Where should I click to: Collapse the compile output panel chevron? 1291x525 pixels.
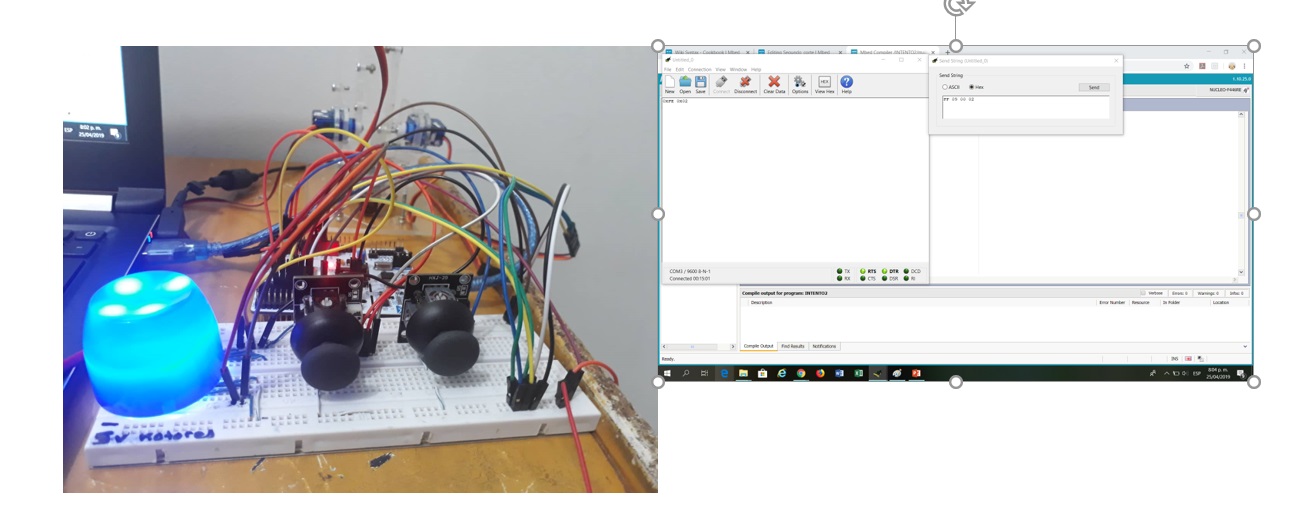(x=1245, y=346)
